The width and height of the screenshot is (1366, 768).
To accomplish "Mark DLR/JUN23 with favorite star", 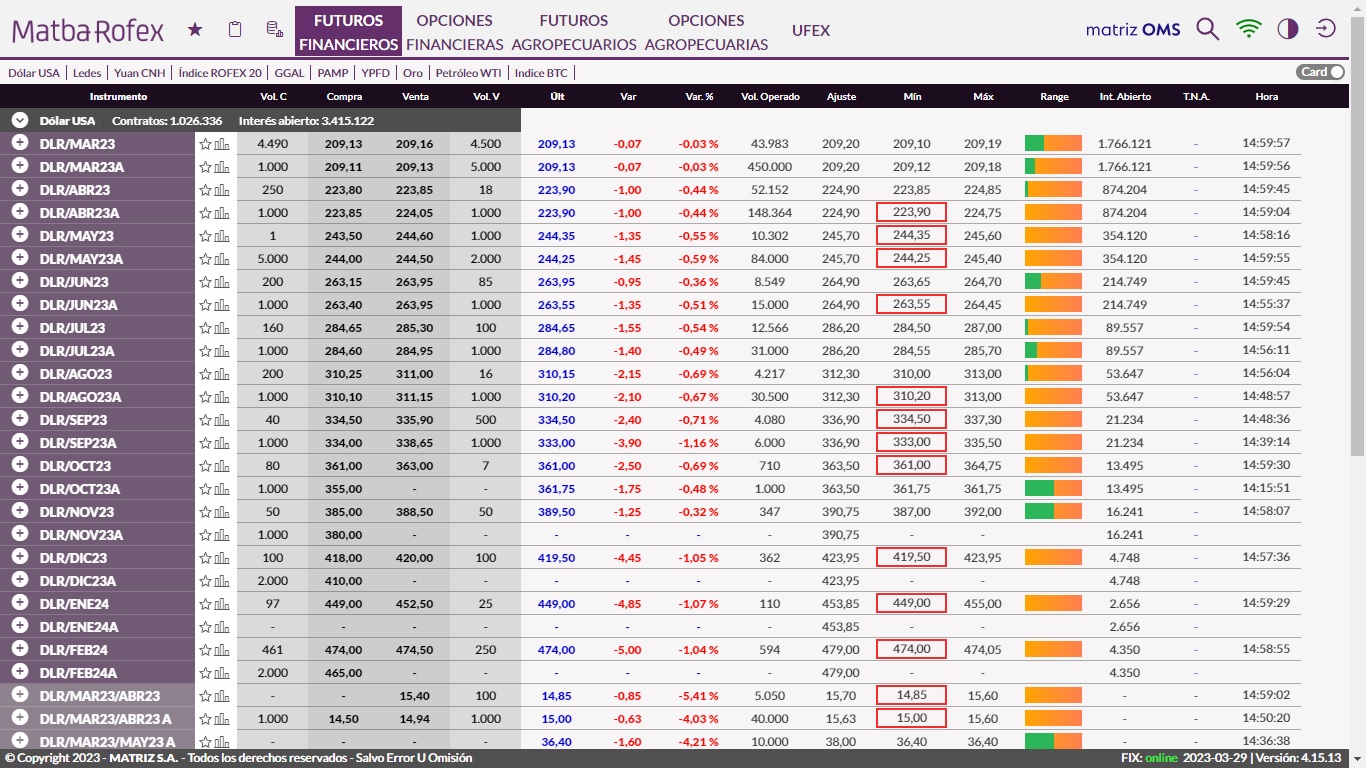I will click(205, 282).
